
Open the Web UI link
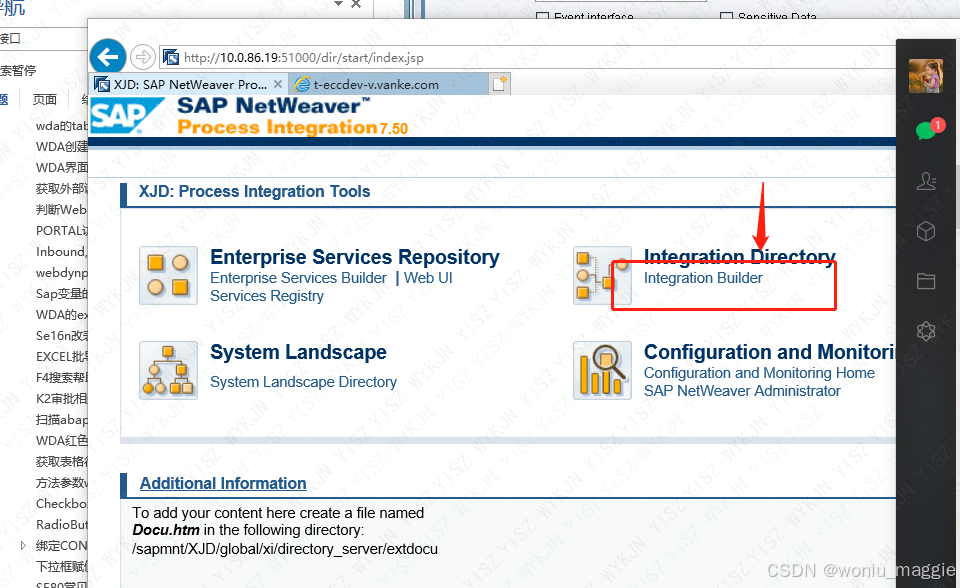coord(428,278)
